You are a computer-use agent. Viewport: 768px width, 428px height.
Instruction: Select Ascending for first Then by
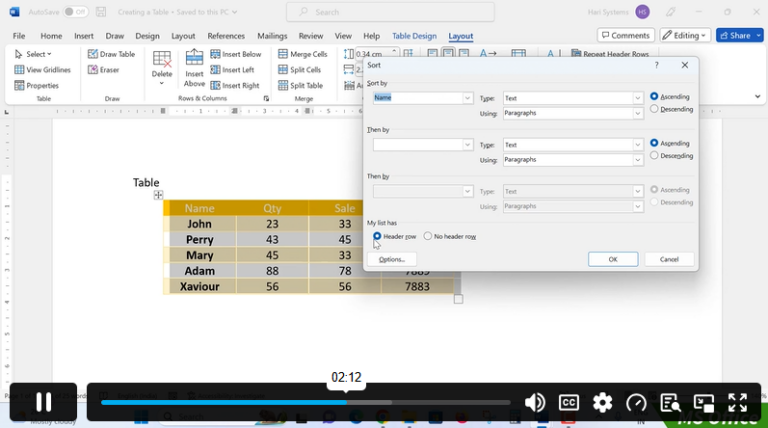click(x=654, y=143)
